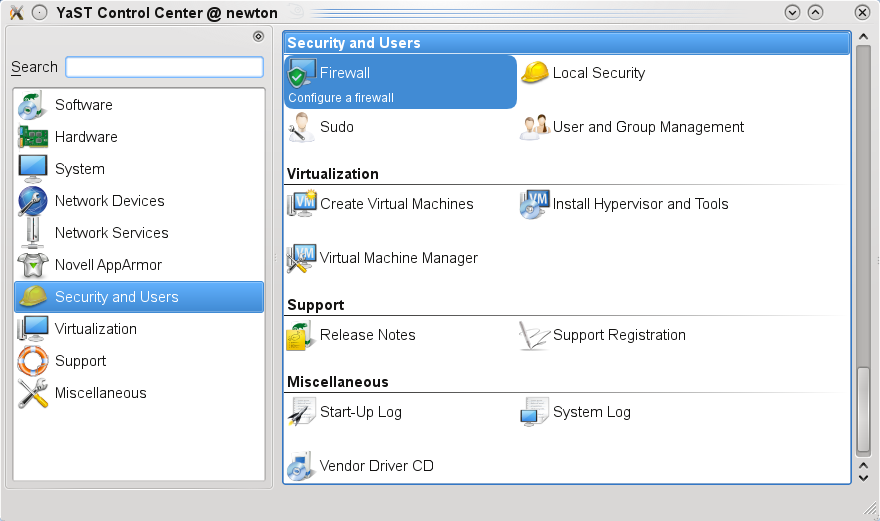Click the YaST title bar app icon
The image size is (880, 521).
[x=16, y=12]
